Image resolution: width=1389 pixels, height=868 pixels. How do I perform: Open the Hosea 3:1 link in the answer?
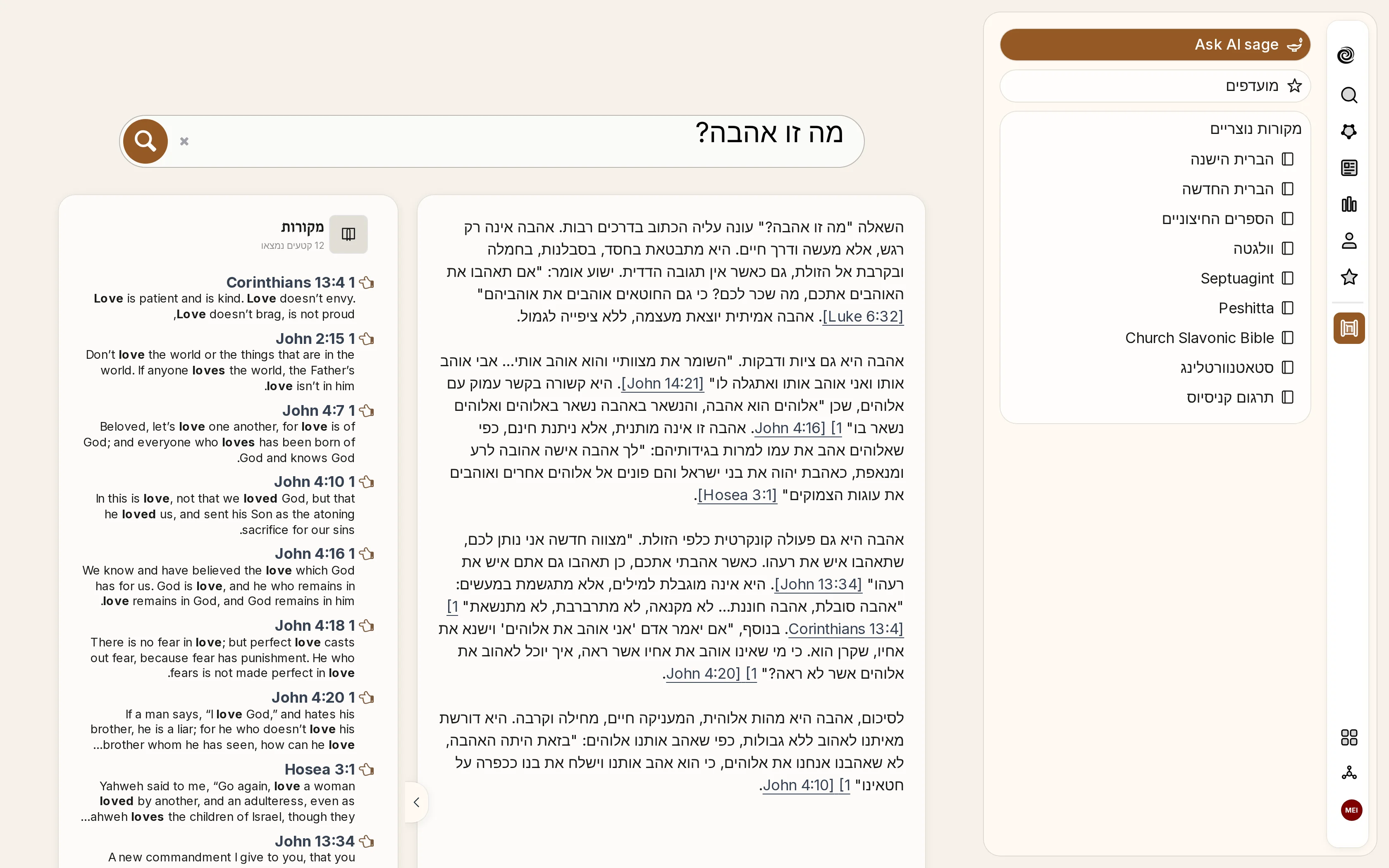(x=737, y=495)
